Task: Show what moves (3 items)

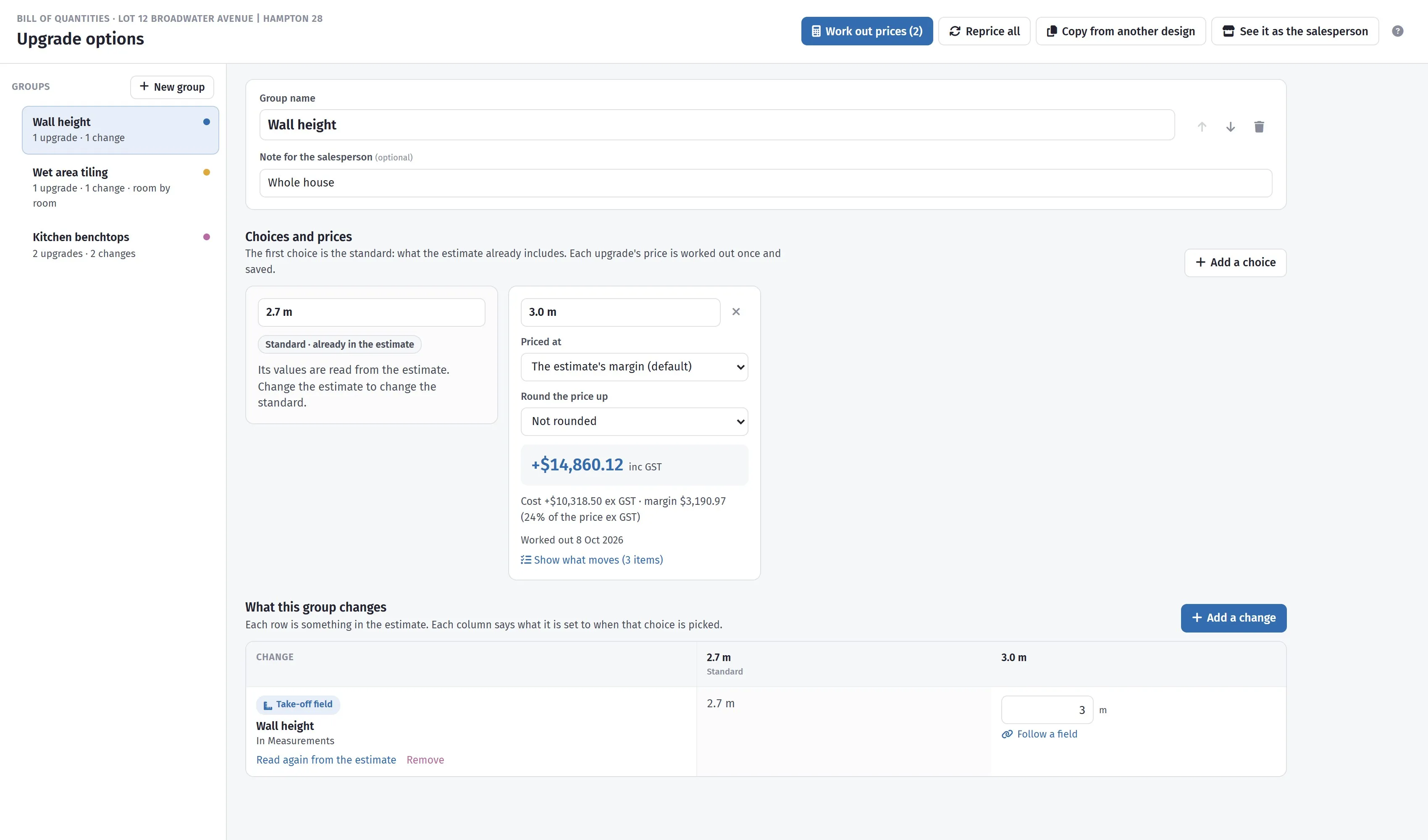Action: click(x=592, y=560)
